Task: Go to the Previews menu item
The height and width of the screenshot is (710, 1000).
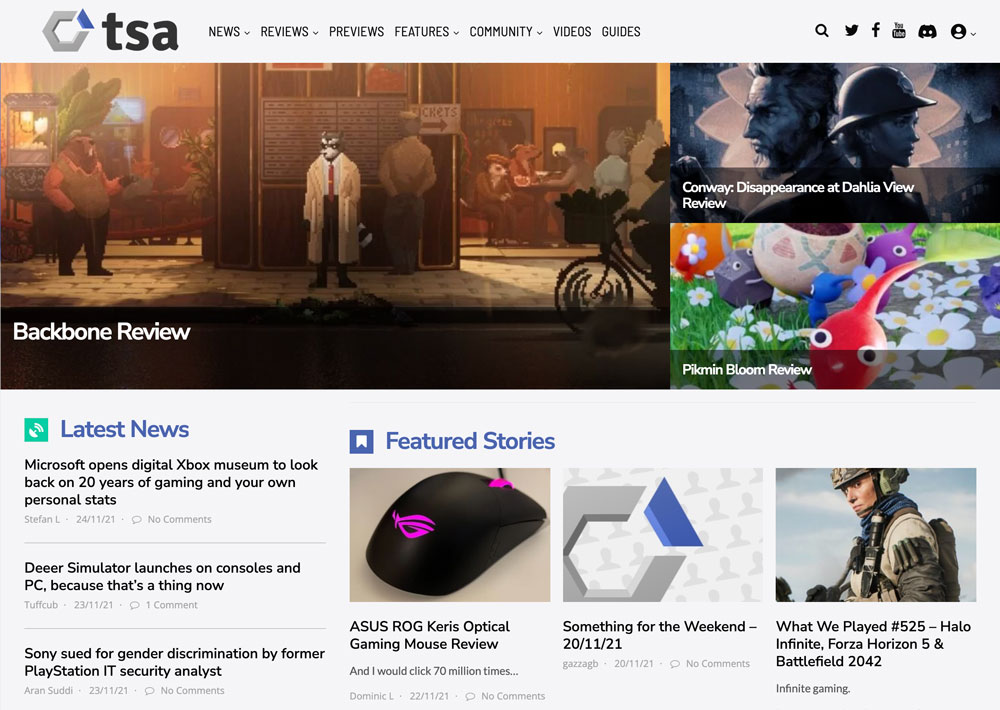Action: click(357, 31)
